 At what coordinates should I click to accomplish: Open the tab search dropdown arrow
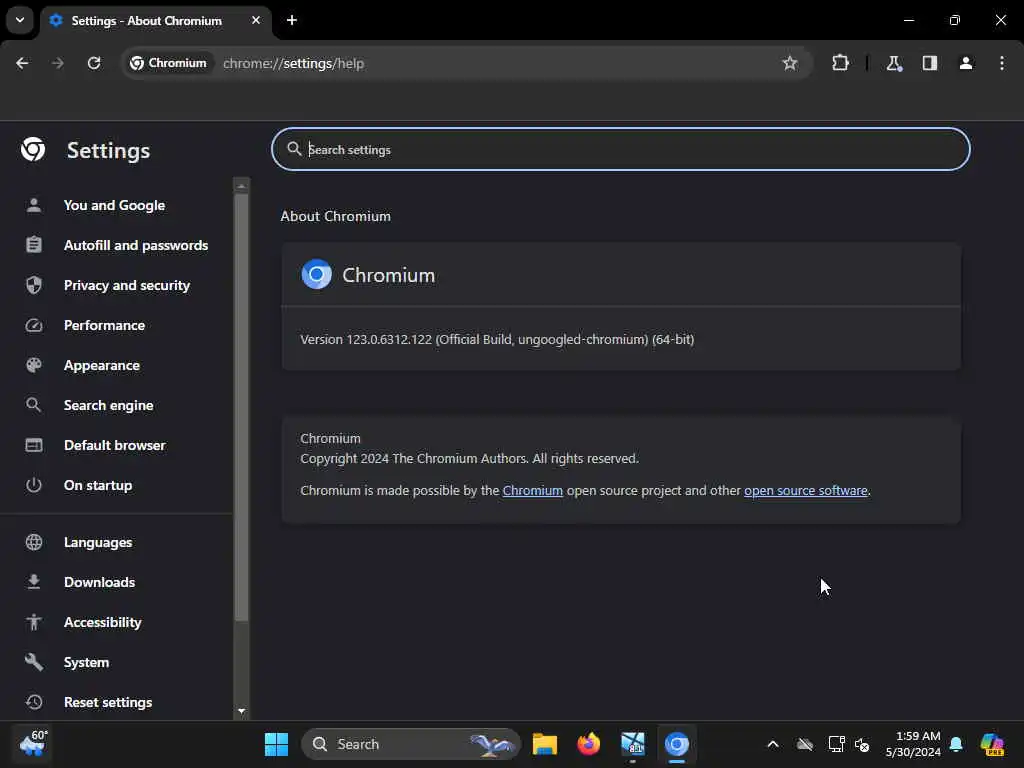20,20
